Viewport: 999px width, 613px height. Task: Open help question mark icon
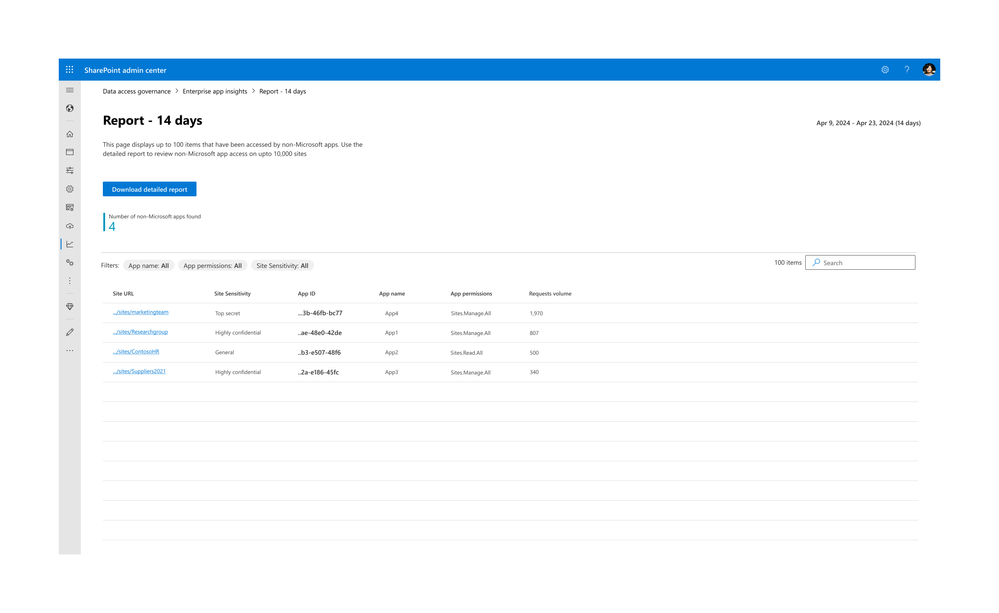(907, 70)
